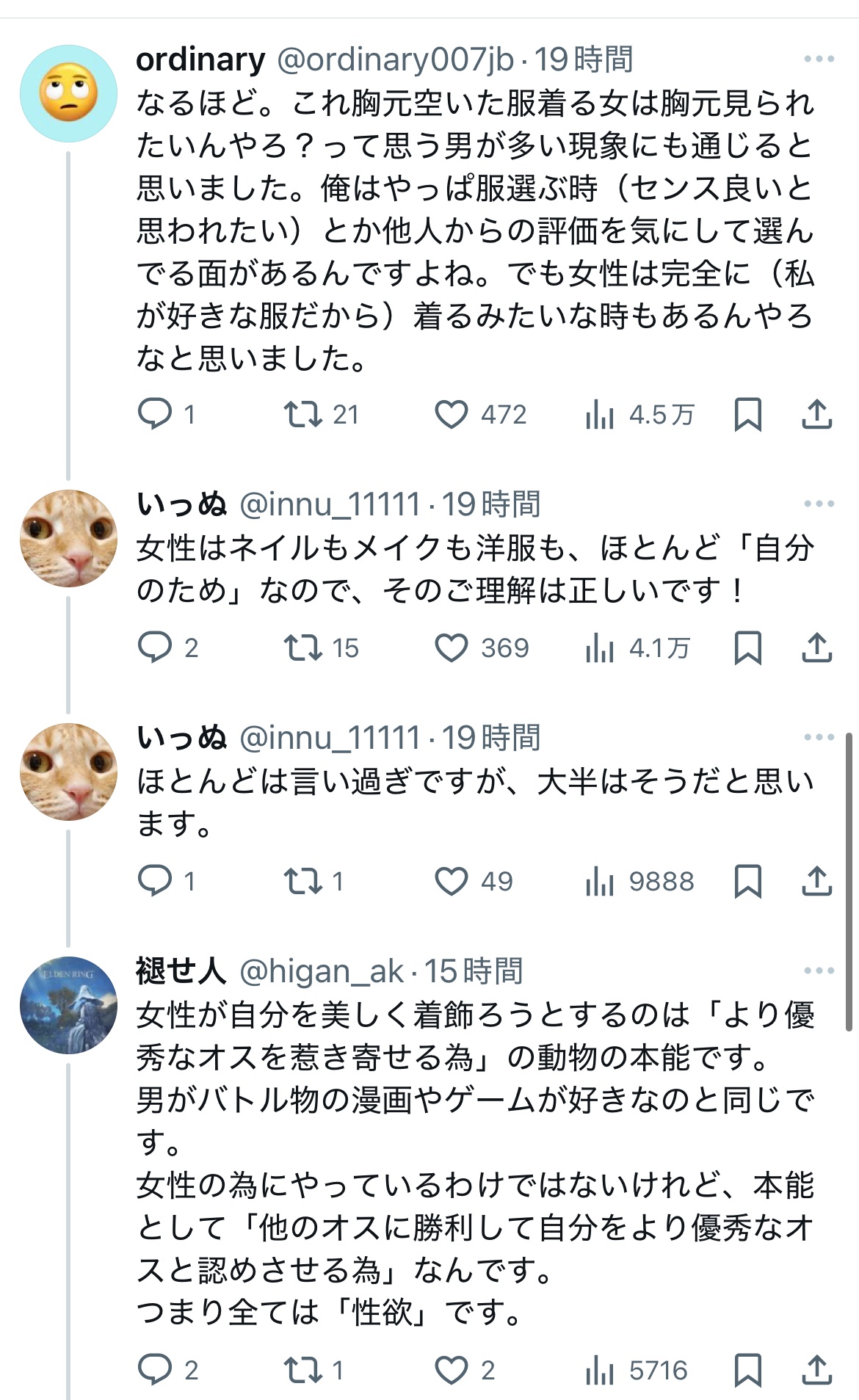Screen dimensions: 859x1400
Task: Retweet the reply with 15 reposts
Action: click(x=303, y=648)
